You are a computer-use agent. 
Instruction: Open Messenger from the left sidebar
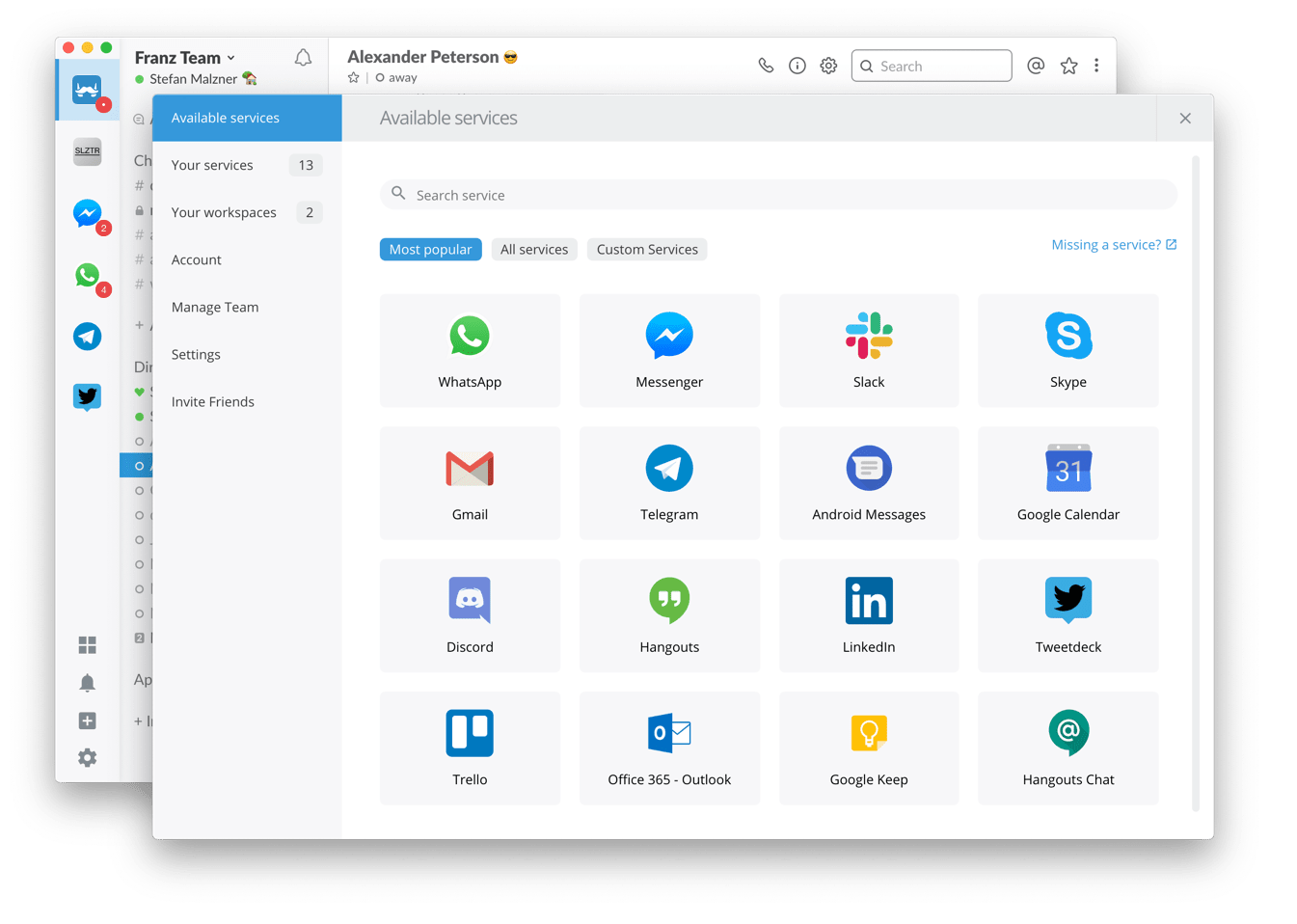[x=87, y=214]
